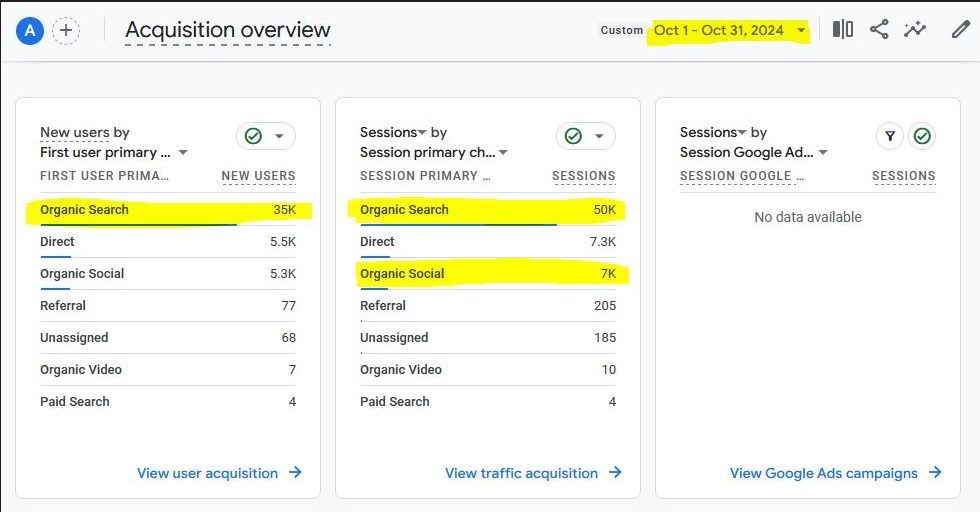Click SESSION PRIMARY … column header

[425, 176]
